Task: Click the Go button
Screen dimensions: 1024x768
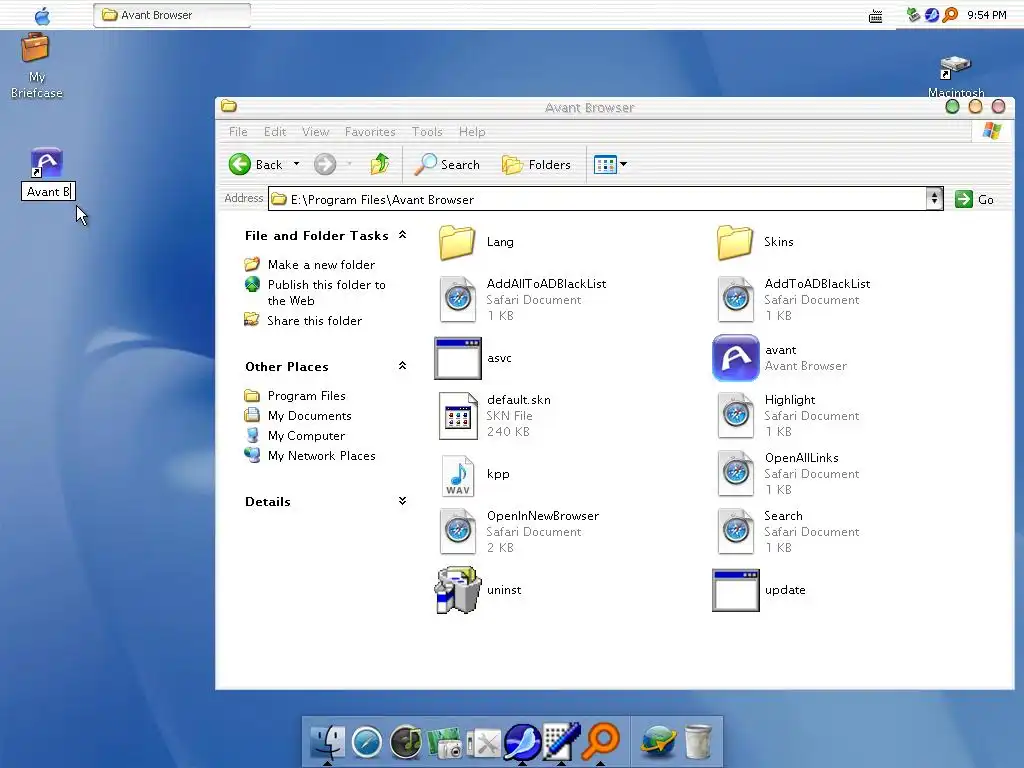Action: (974, 199)
